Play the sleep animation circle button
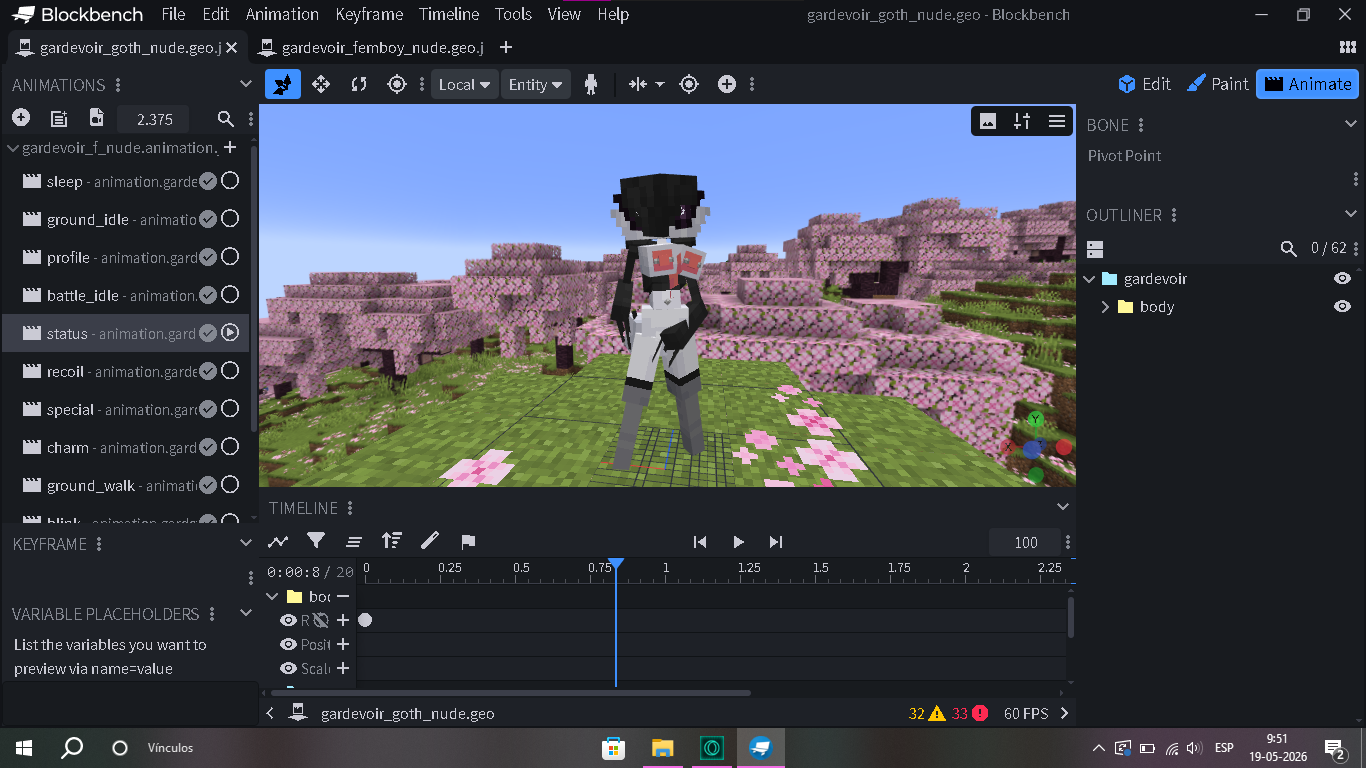 coord(230,181)
